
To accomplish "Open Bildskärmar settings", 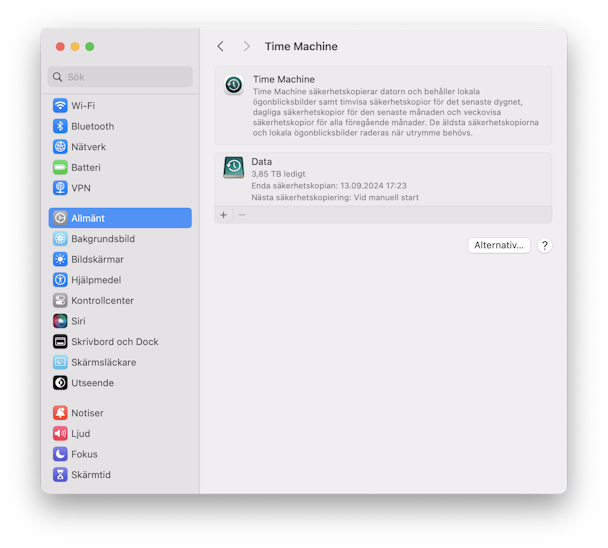I will tap(120, 259).
